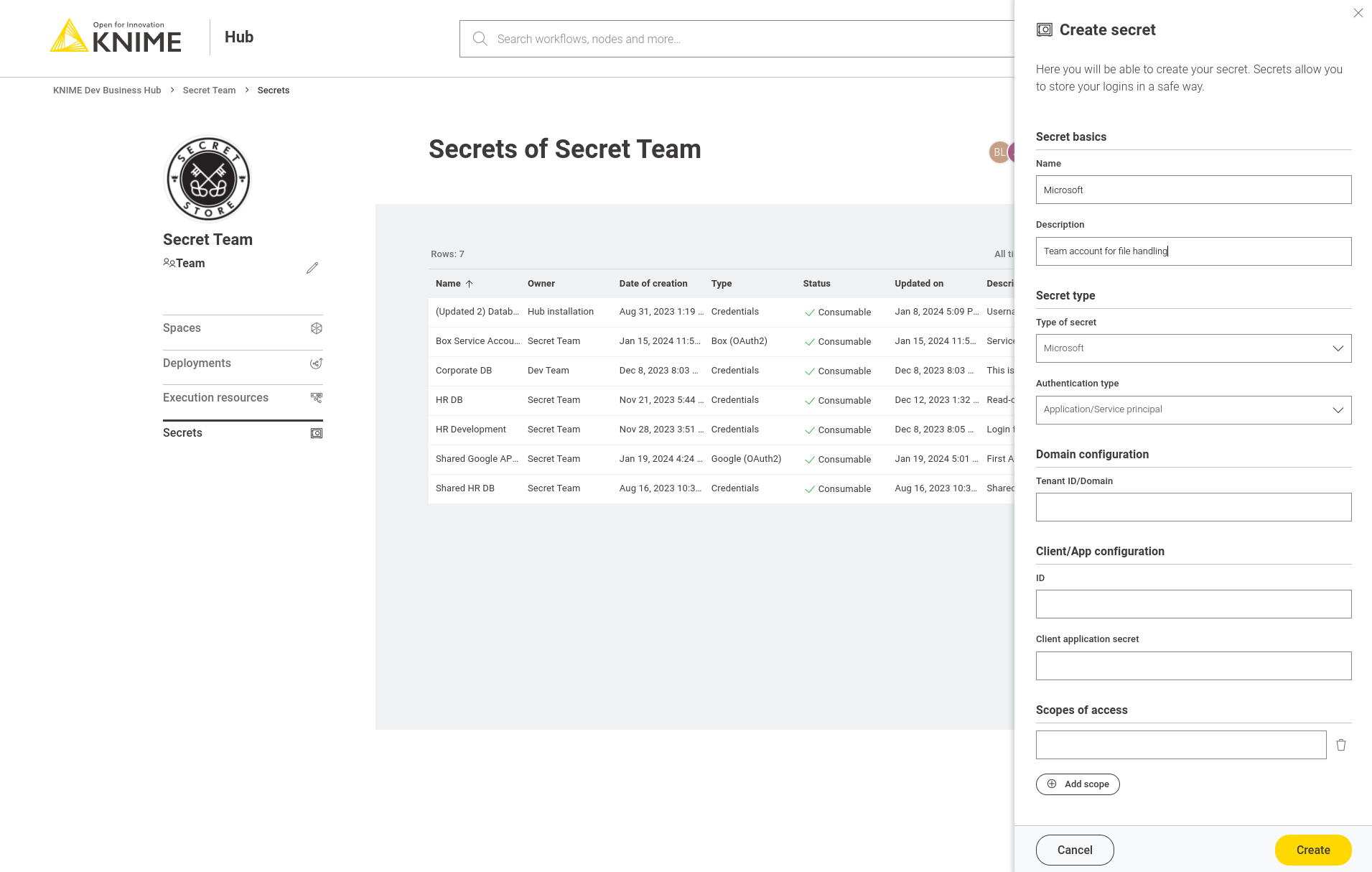
Task: Expand the Authentication type dropdown
Action: coord(1193,409)
